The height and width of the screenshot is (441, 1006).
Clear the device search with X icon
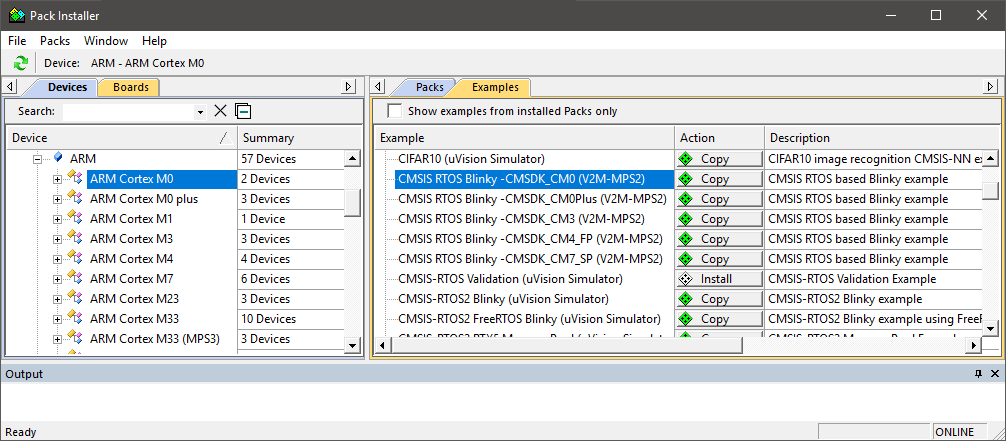220,111
